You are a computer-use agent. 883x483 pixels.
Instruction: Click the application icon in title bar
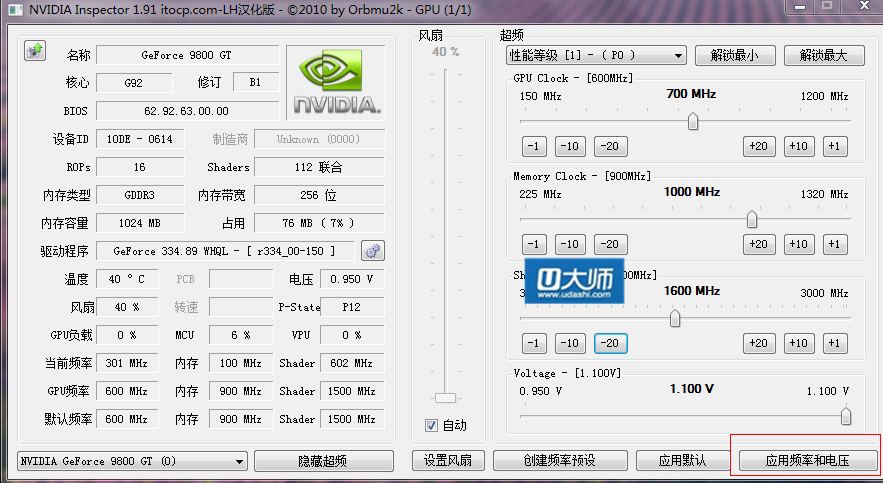click(x=15, y=9)
